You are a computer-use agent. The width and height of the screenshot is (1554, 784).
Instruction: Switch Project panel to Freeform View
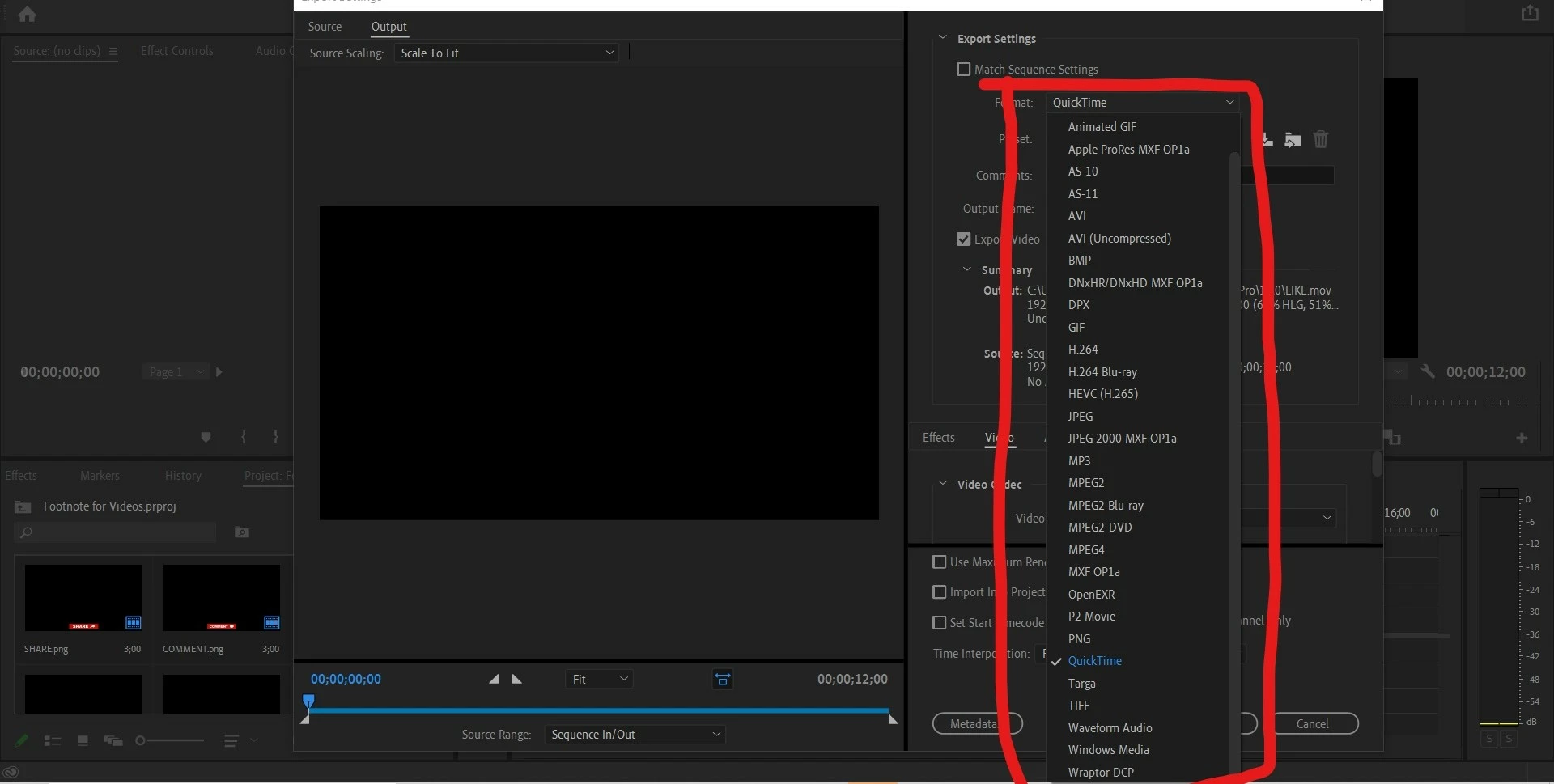(113, 740)
